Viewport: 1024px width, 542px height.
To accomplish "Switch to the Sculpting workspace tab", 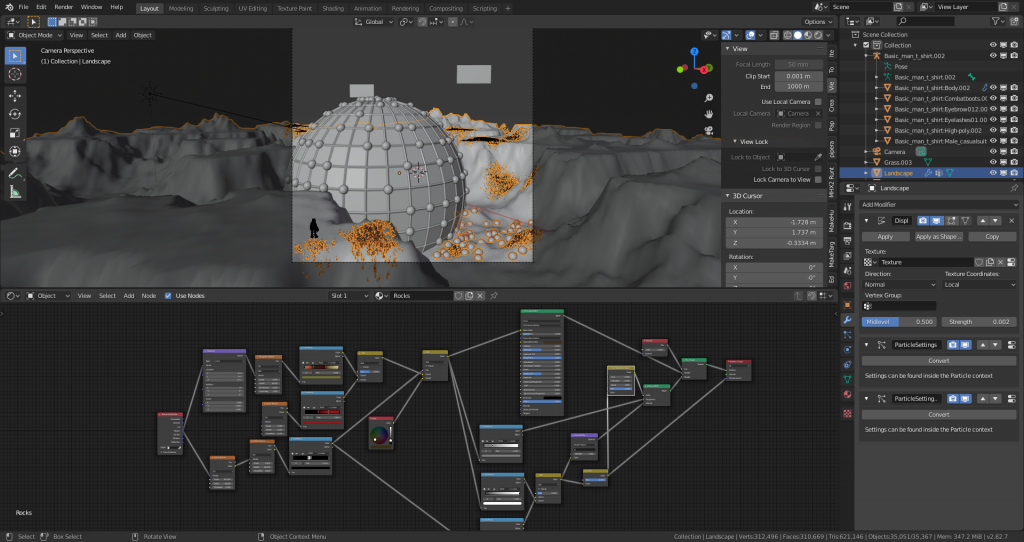I will pyautogui.click(x=215, y=7).
